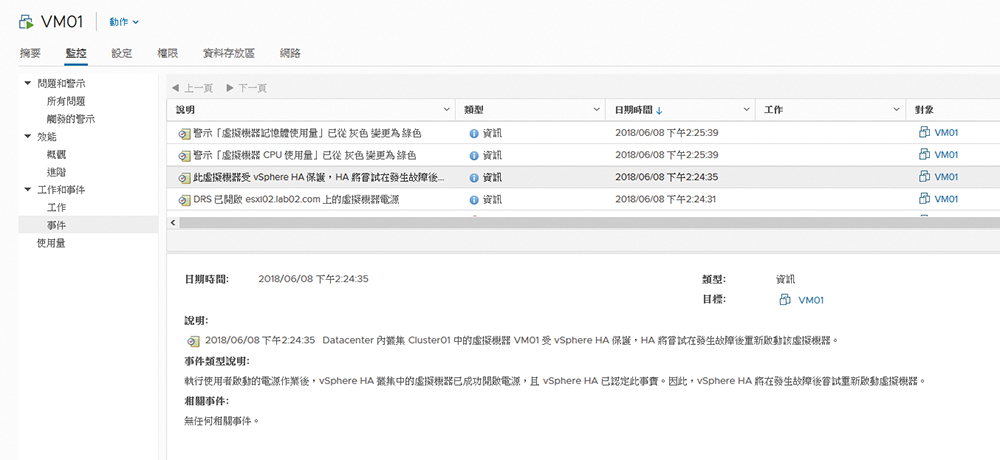Click the VM01 powered-on VM icon in header
1000x460 pixels.
[26, 22]
